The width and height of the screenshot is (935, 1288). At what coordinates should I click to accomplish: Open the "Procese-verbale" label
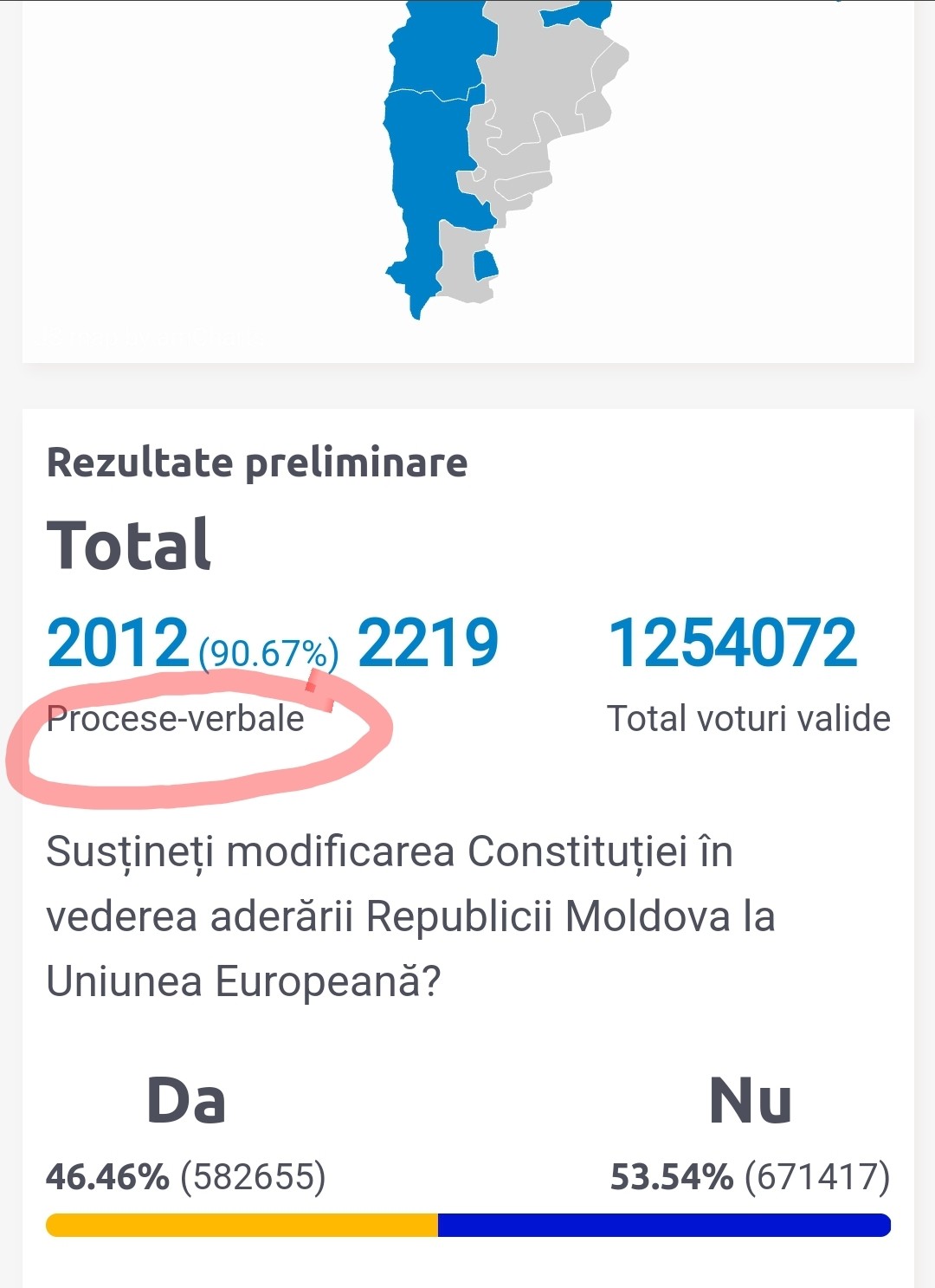[x=176, y=719]
